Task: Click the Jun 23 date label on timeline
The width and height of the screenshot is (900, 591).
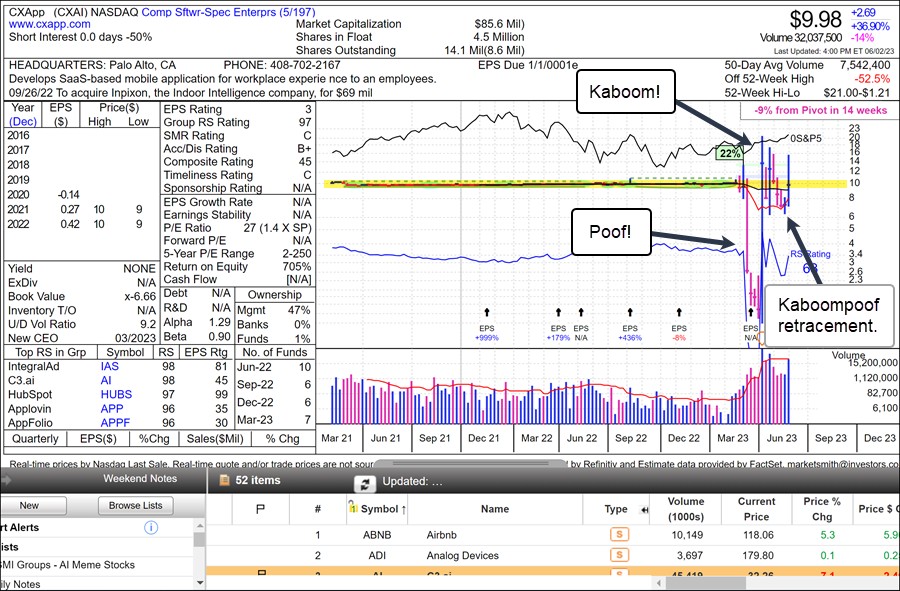Action: click(x=782, y=438)
